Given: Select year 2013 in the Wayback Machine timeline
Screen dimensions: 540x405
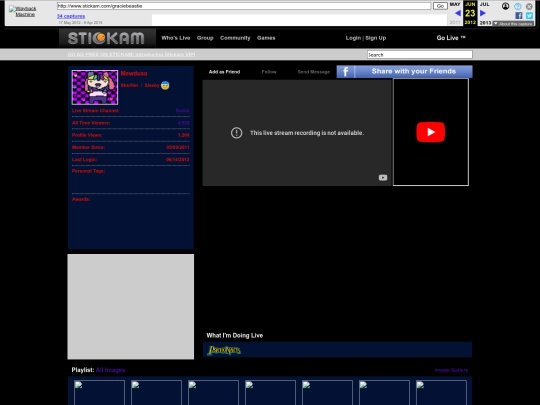Looking at the screenshot, I should (485, 22).
